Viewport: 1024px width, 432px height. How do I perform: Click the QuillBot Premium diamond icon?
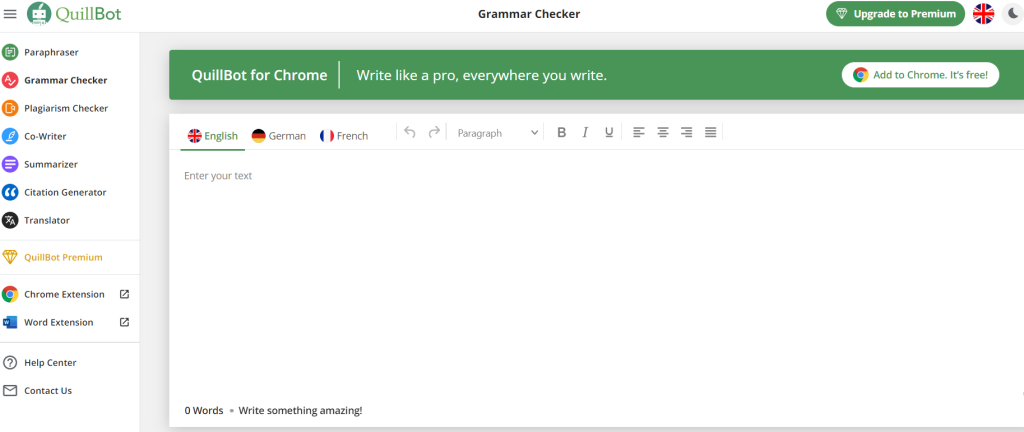click(x=10, y=257)
